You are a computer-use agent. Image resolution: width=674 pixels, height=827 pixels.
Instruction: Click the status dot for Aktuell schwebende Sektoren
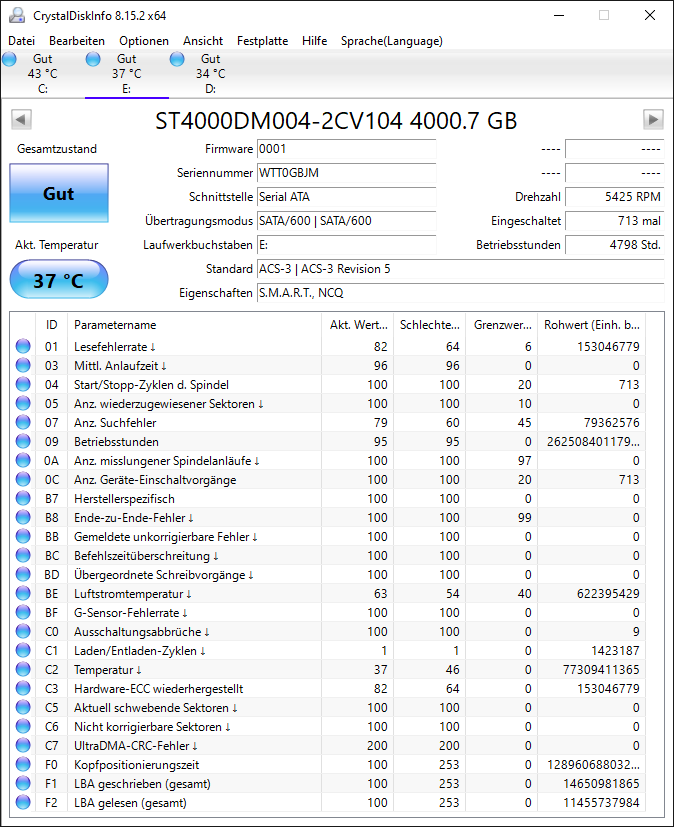[23, 708]
